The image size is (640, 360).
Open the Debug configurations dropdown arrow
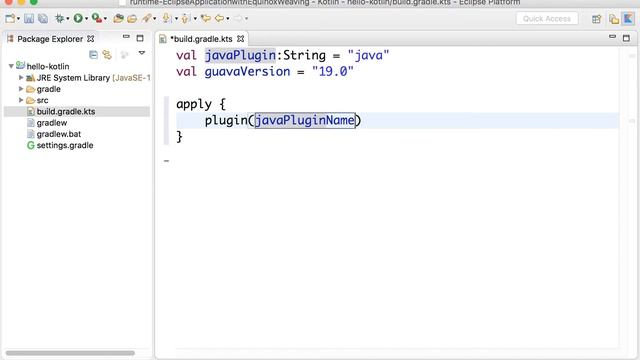pos(68,19)
